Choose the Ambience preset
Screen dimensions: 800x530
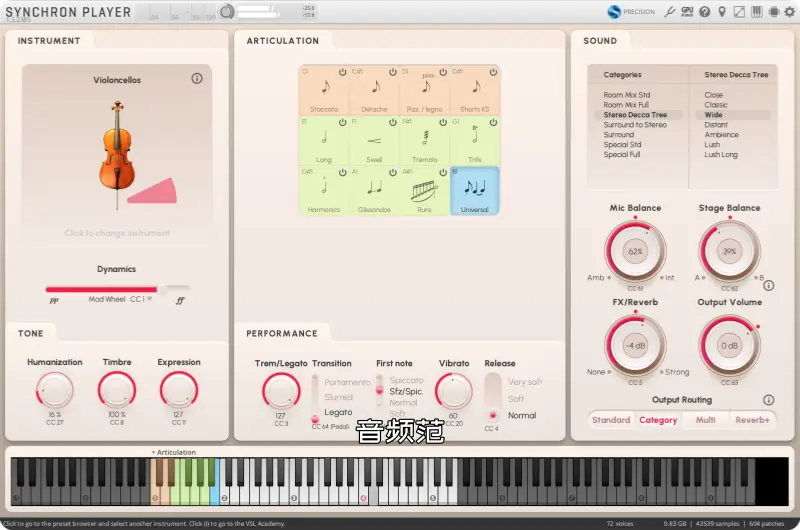[721, 135]
